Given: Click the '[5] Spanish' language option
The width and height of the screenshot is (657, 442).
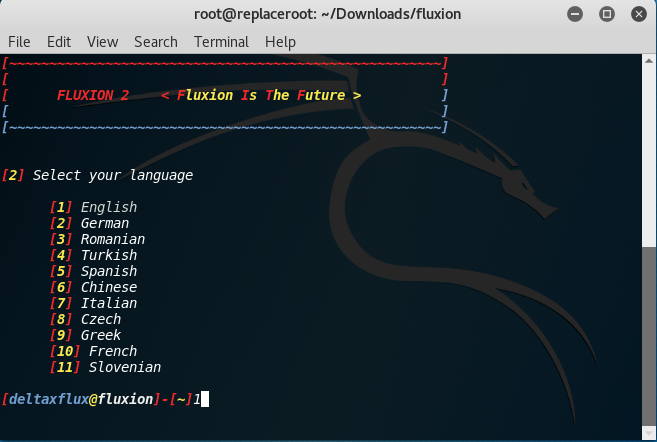Looking at the screenshot, I should click(93, 271).
